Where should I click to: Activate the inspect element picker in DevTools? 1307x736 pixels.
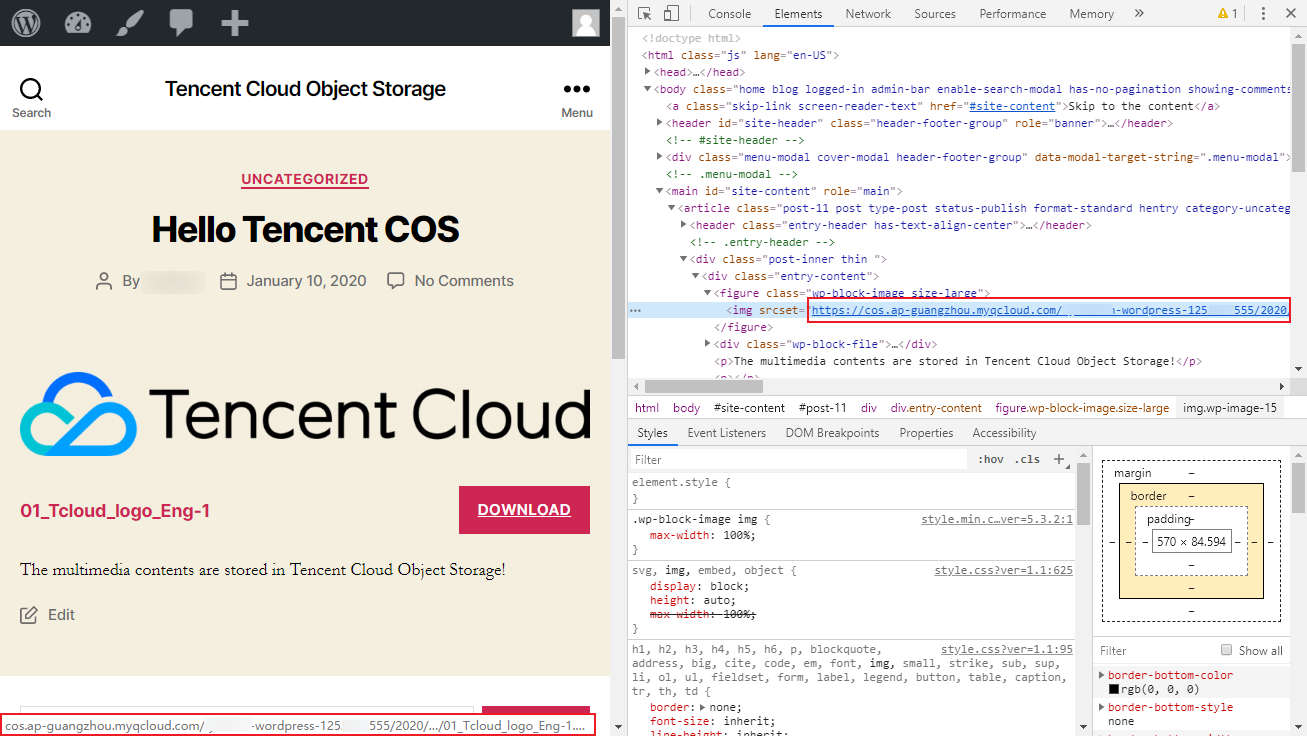point(645,14)
